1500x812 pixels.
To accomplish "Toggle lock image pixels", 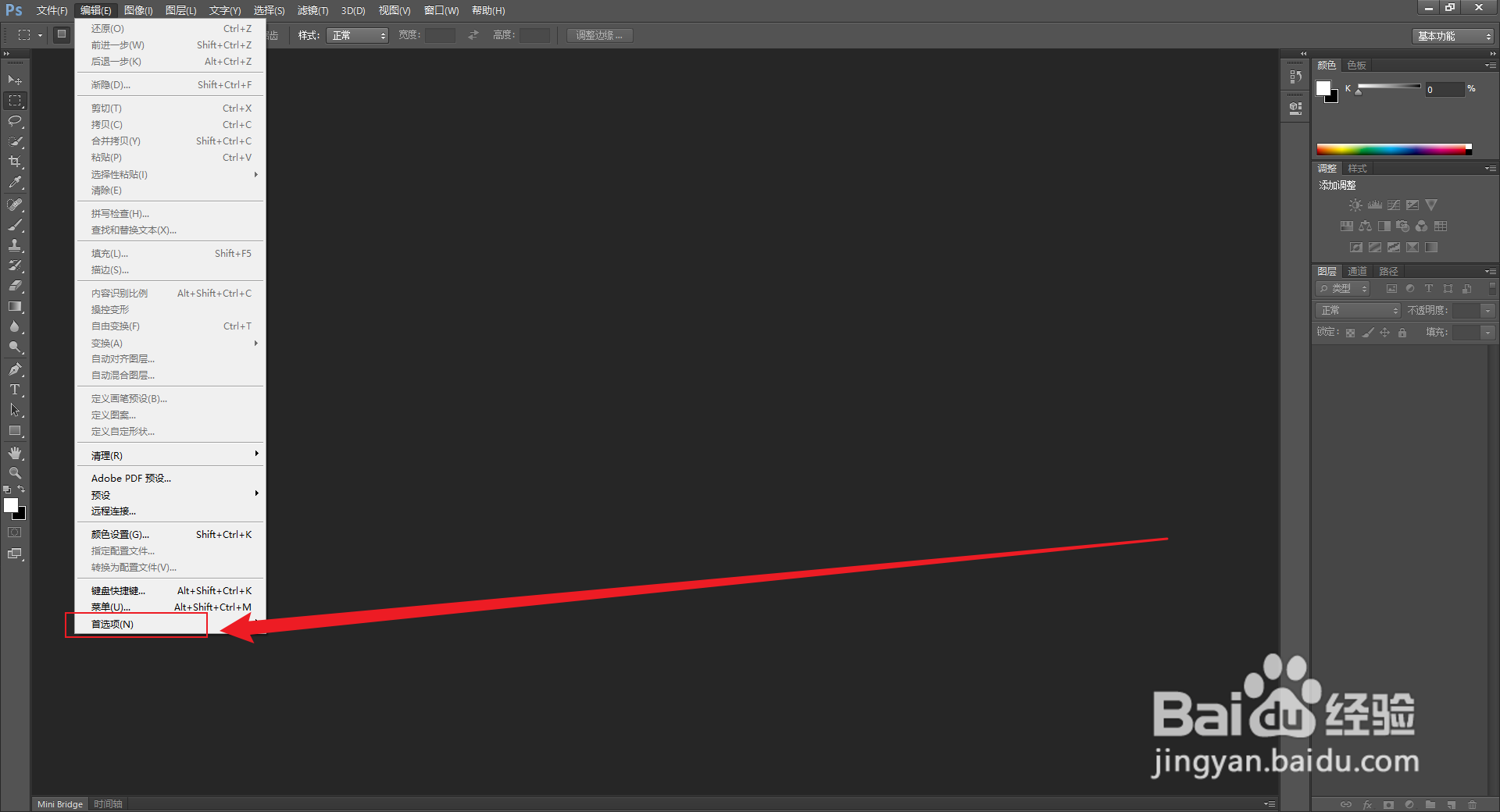I will click(x=1368, y=333).
